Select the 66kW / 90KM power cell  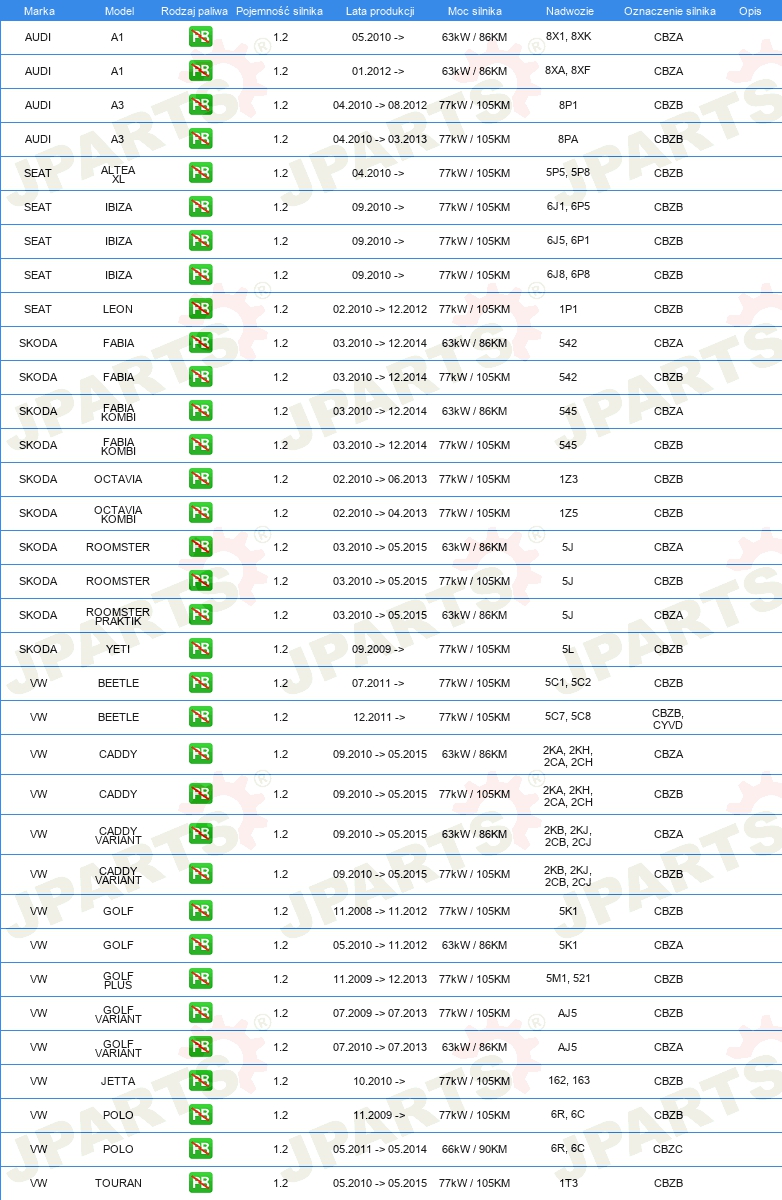pos(474,1149)
